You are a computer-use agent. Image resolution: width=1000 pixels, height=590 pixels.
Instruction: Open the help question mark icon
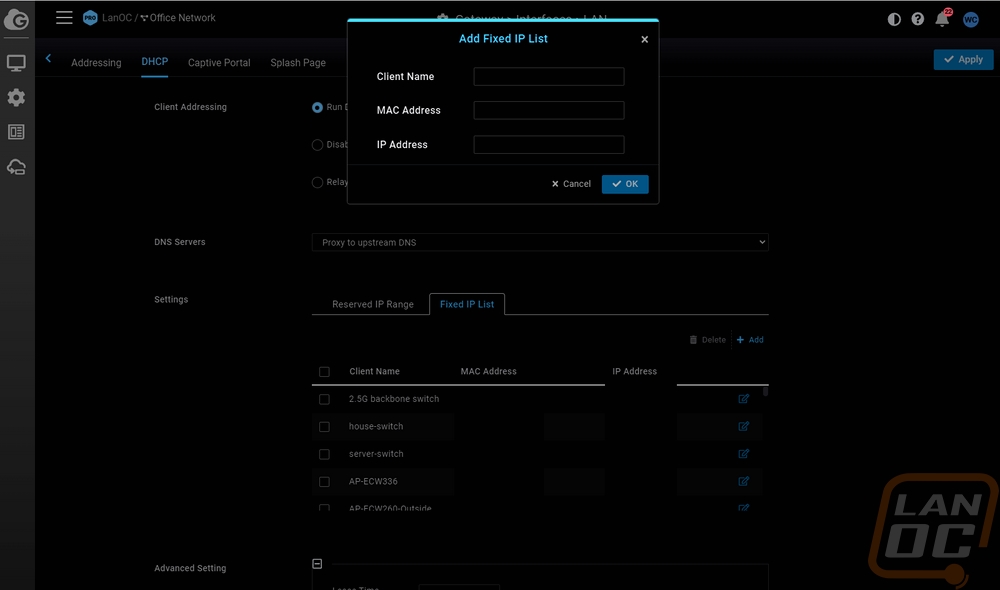click(x=918, y=19)
